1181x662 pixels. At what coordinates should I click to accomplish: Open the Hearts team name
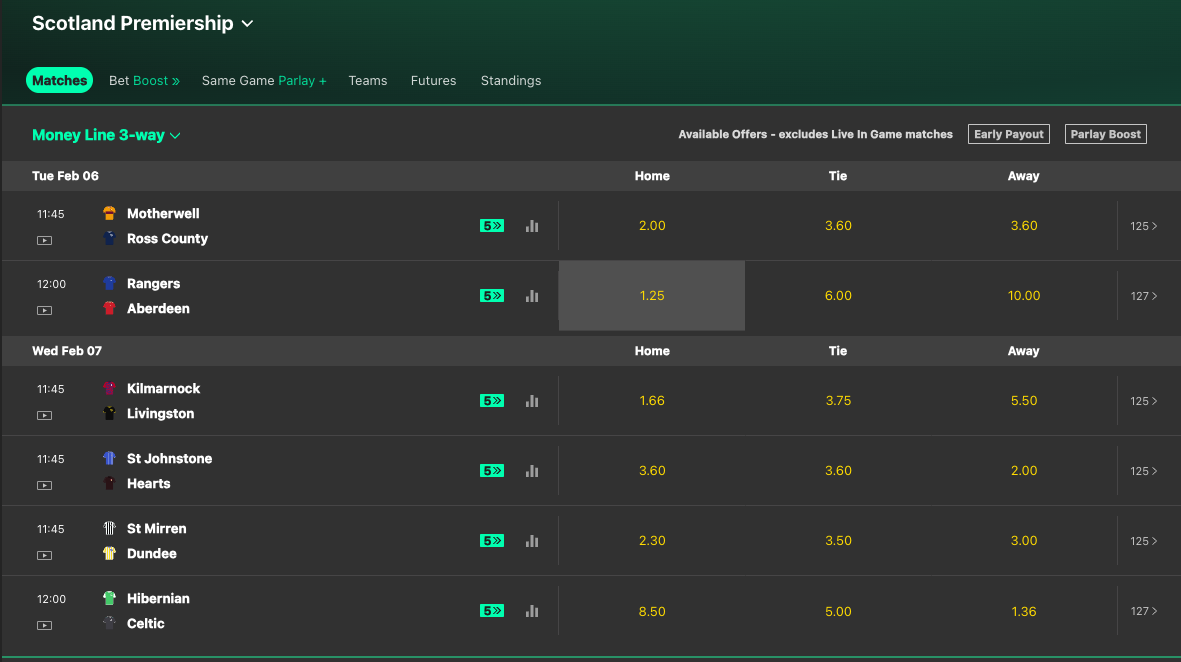(x=148, y=484)
